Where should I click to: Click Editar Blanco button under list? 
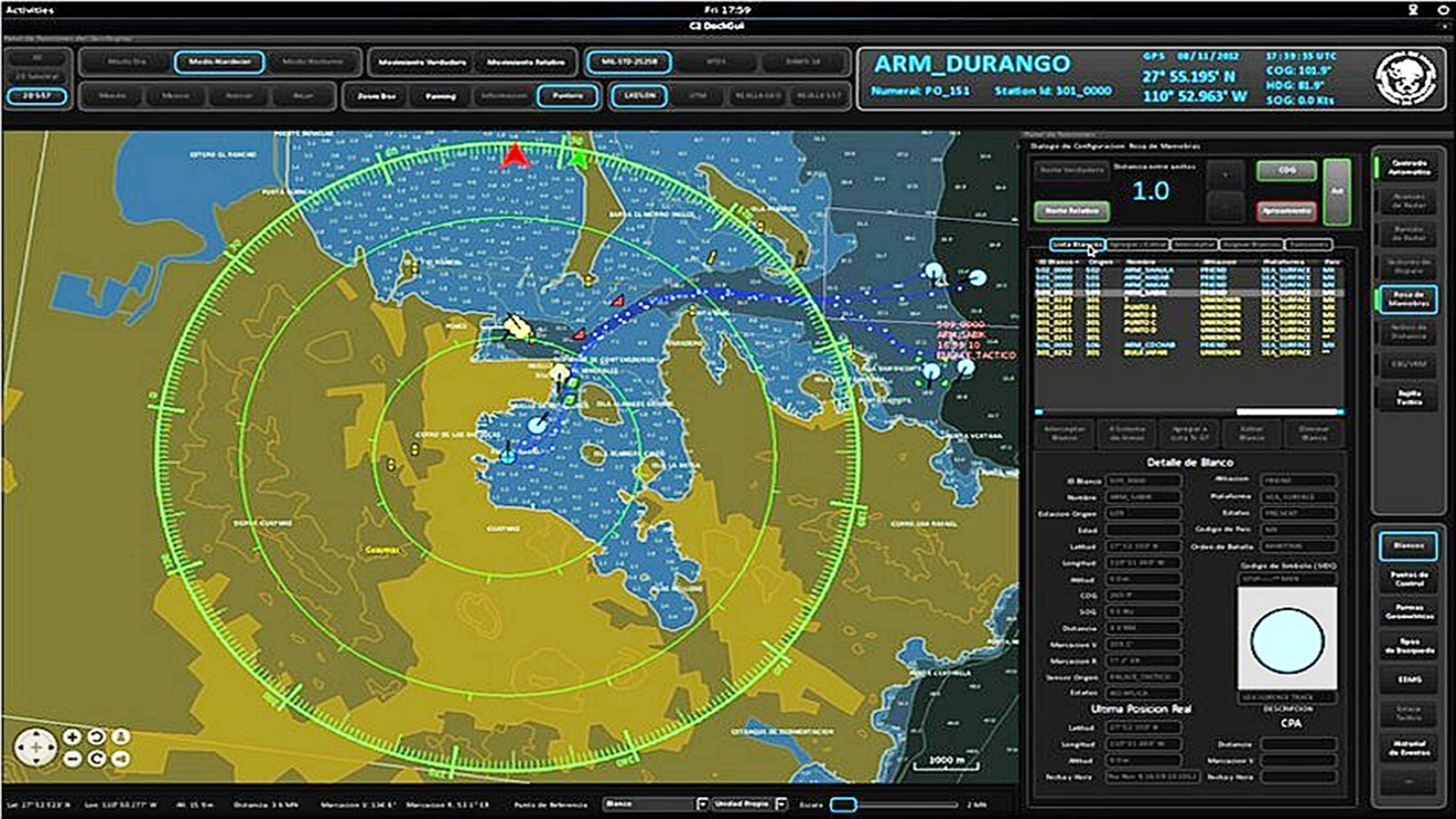[1252, 433]
